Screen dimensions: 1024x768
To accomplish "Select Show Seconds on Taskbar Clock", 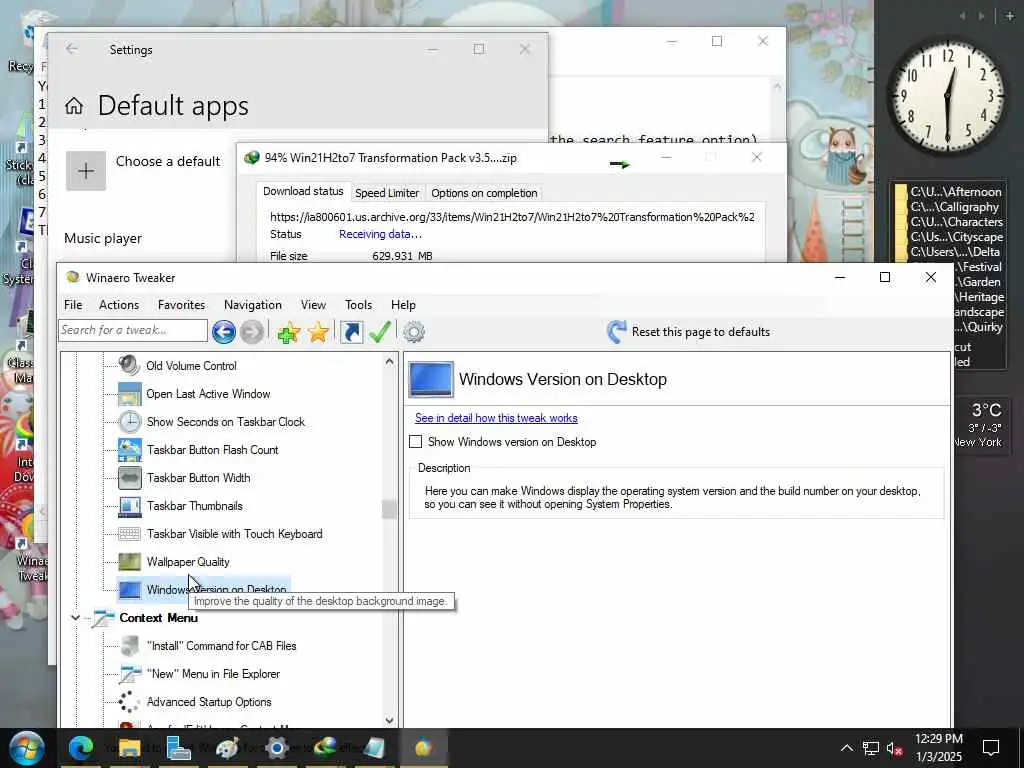I will point(226,422).
